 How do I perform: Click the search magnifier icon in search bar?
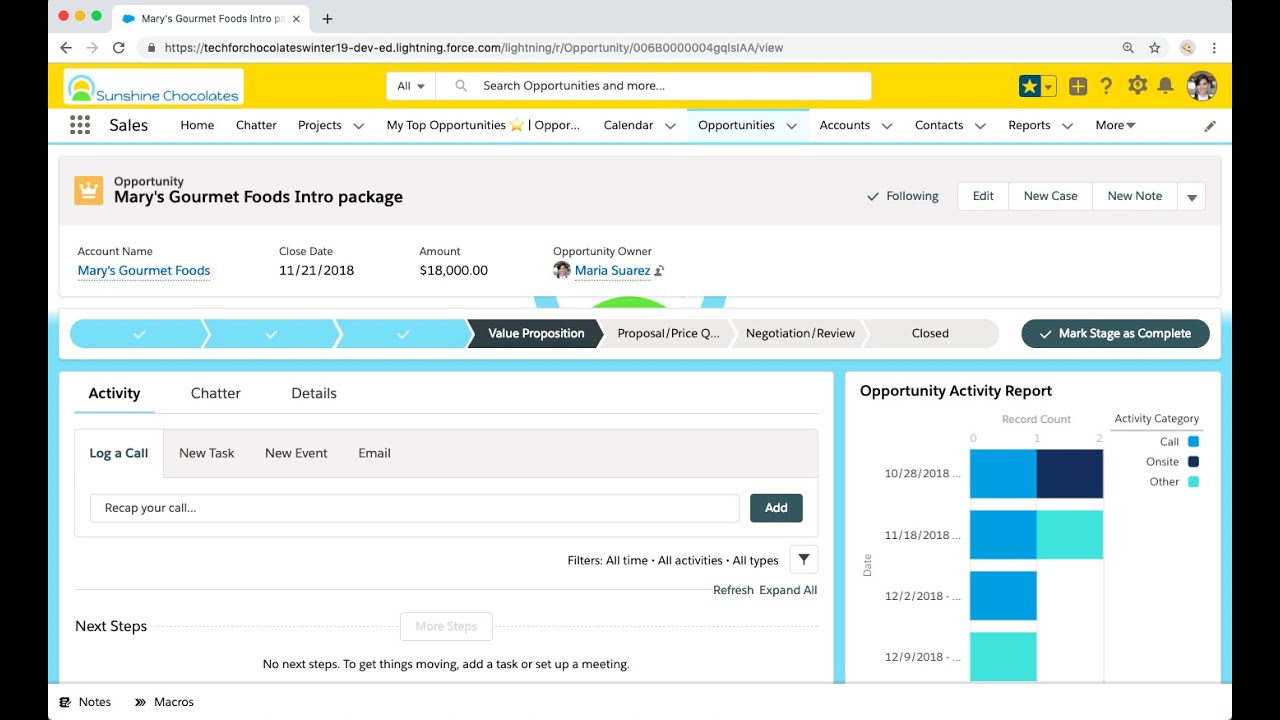click(461, 86)
